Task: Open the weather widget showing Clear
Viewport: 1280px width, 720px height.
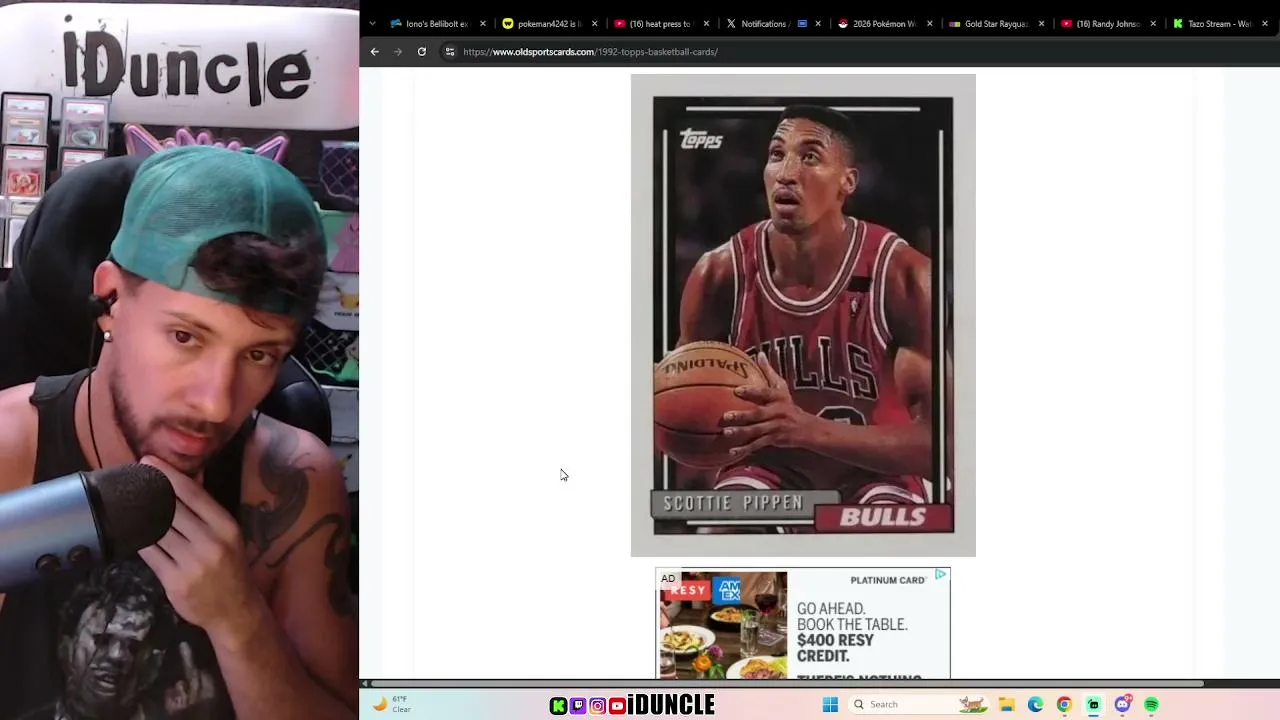Action: tap(391, 704)
